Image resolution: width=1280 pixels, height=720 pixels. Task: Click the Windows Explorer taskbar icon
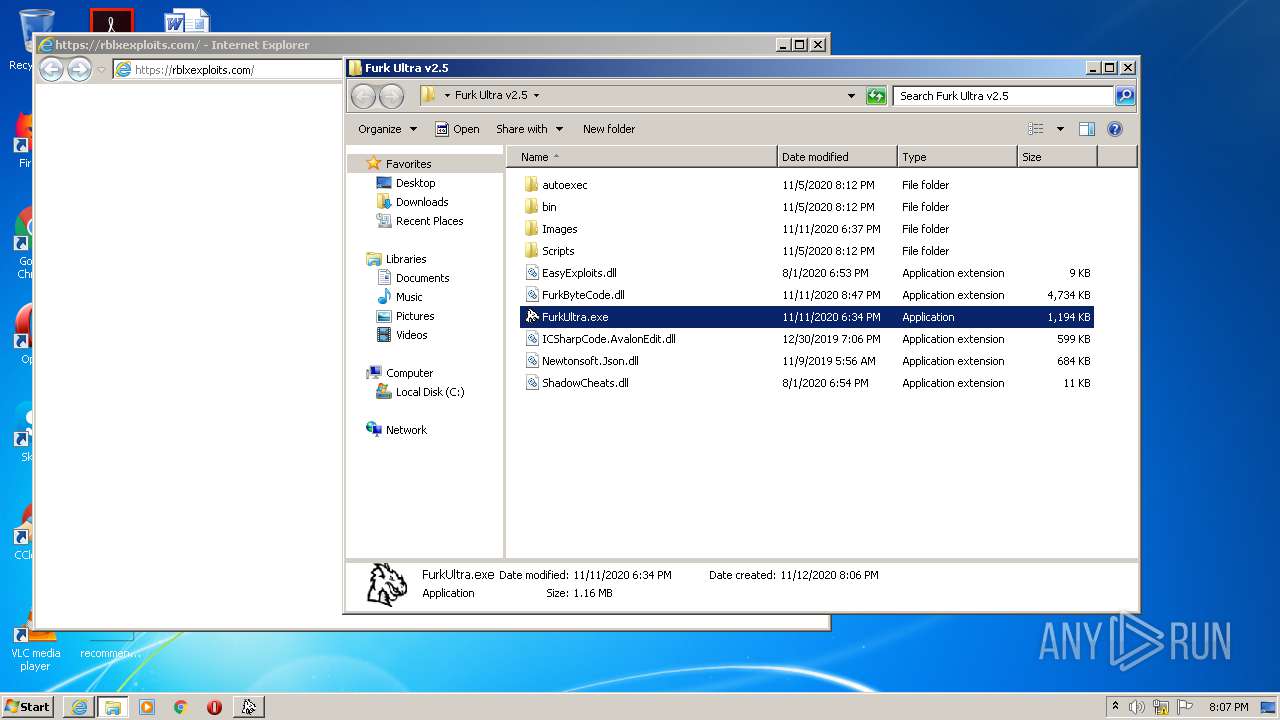[x=113, y=707]
